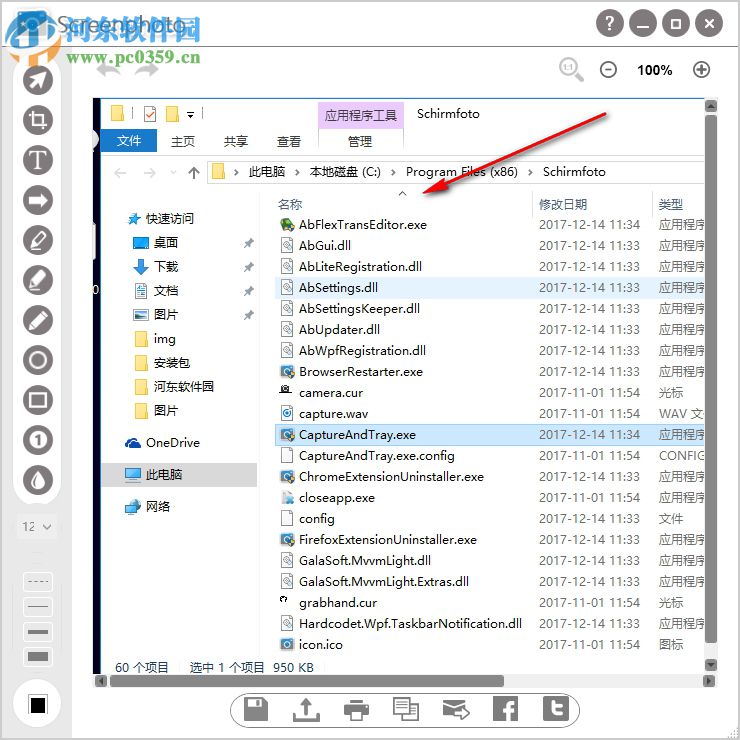Select the Text (T) tool

(x=38, y=160)
